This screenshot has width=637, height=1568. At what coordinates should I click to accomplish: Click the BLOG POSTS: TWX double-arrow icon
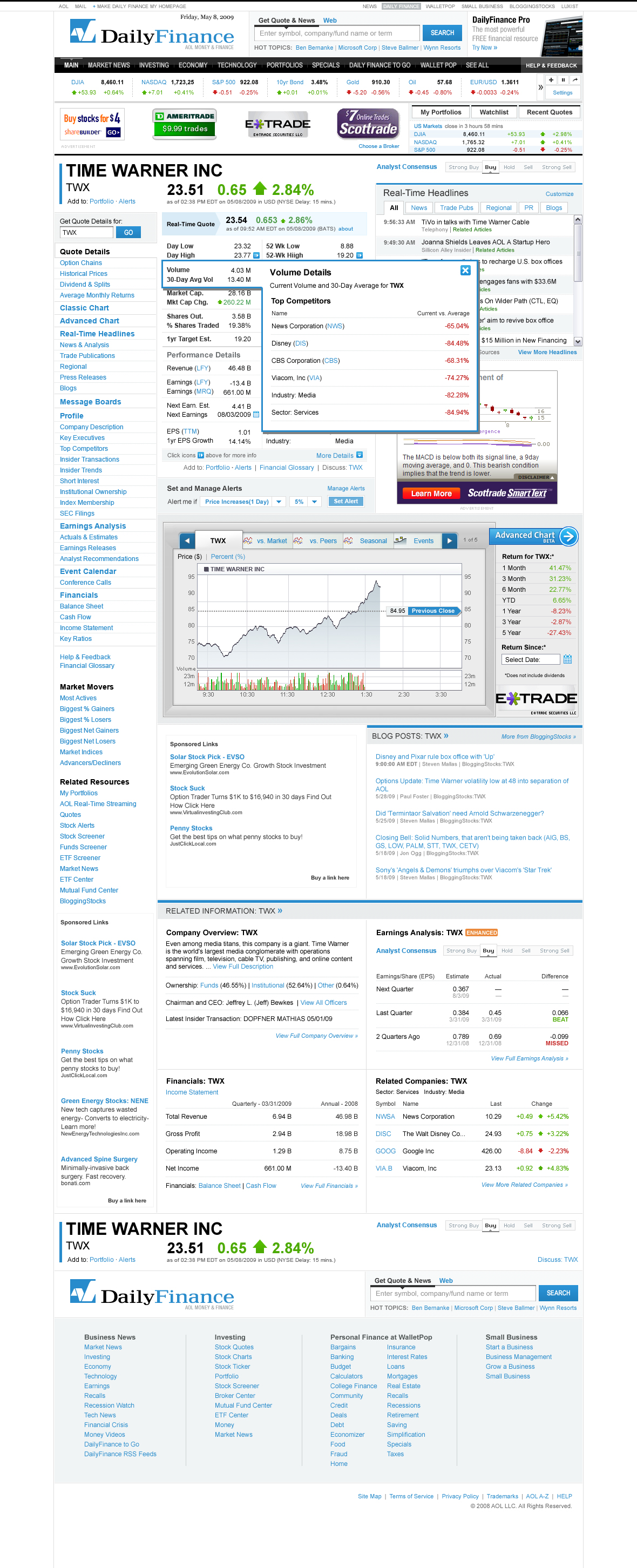tap(446, 736)
